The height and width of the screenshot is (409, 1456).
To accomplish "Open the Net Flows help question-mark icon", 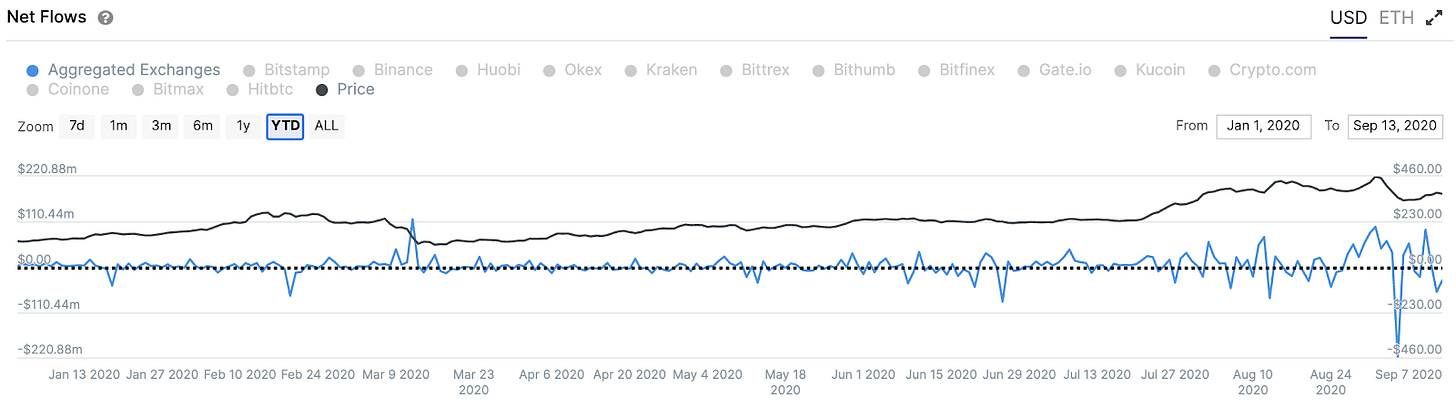I will coord(106,18).
